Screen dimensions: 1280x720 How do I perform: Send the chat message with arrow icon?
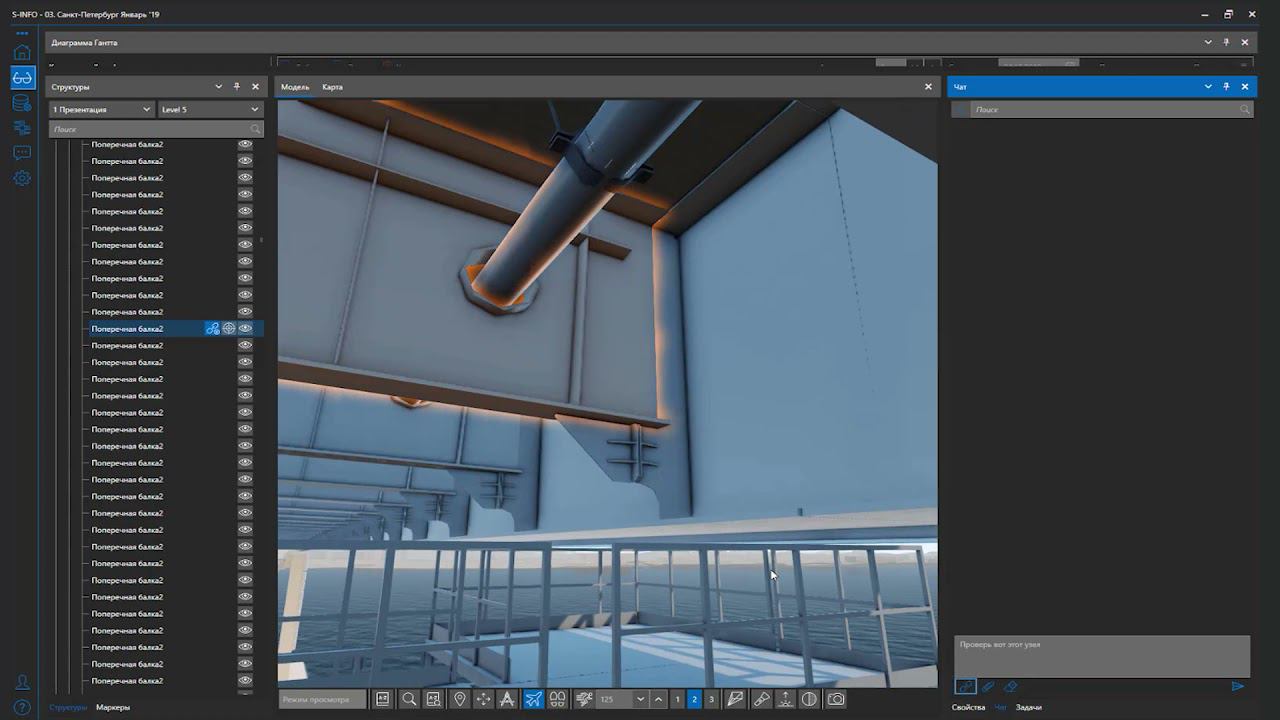pyautogui.click(x=1237, y=687)
